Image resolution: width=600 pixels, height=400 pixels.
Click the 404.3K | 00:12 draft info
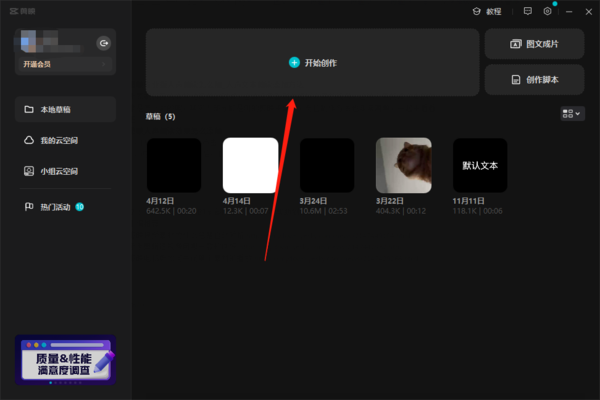[401, 211]
